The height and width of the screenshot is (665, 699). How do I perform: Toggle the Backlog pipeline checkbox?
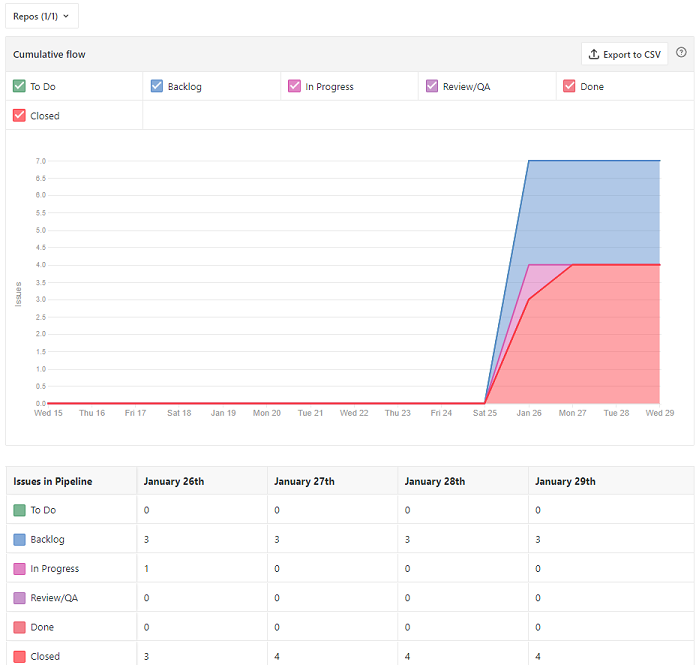(x=157, y=86)
